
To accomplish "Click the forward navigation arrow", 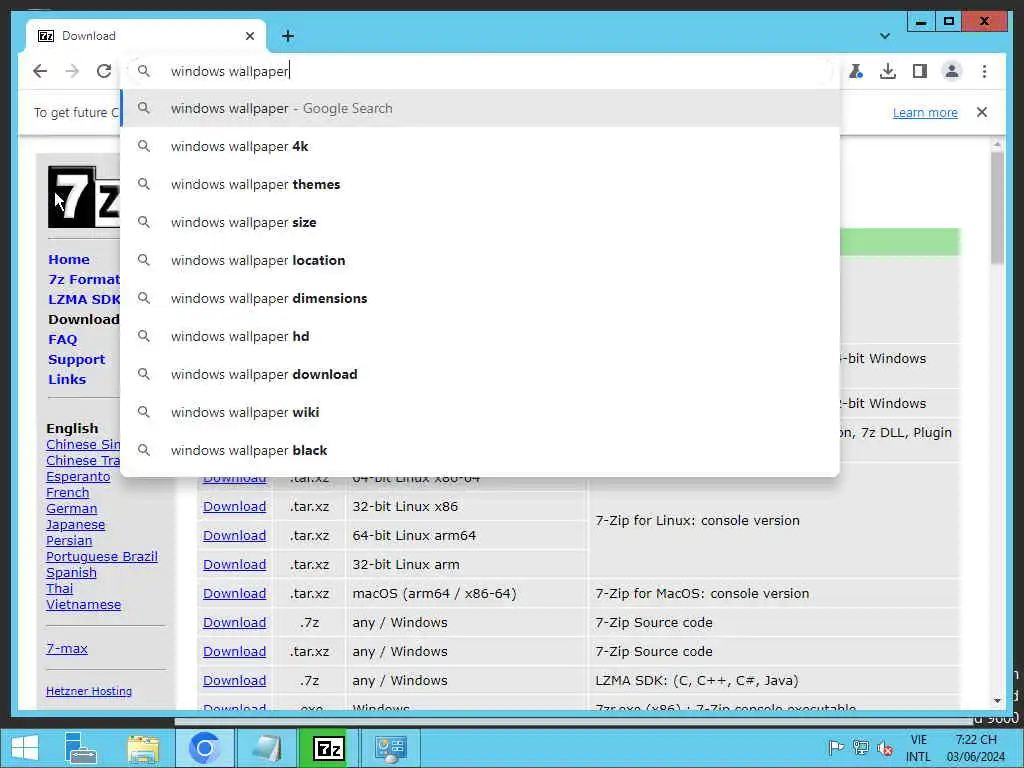I will (72, 71).
